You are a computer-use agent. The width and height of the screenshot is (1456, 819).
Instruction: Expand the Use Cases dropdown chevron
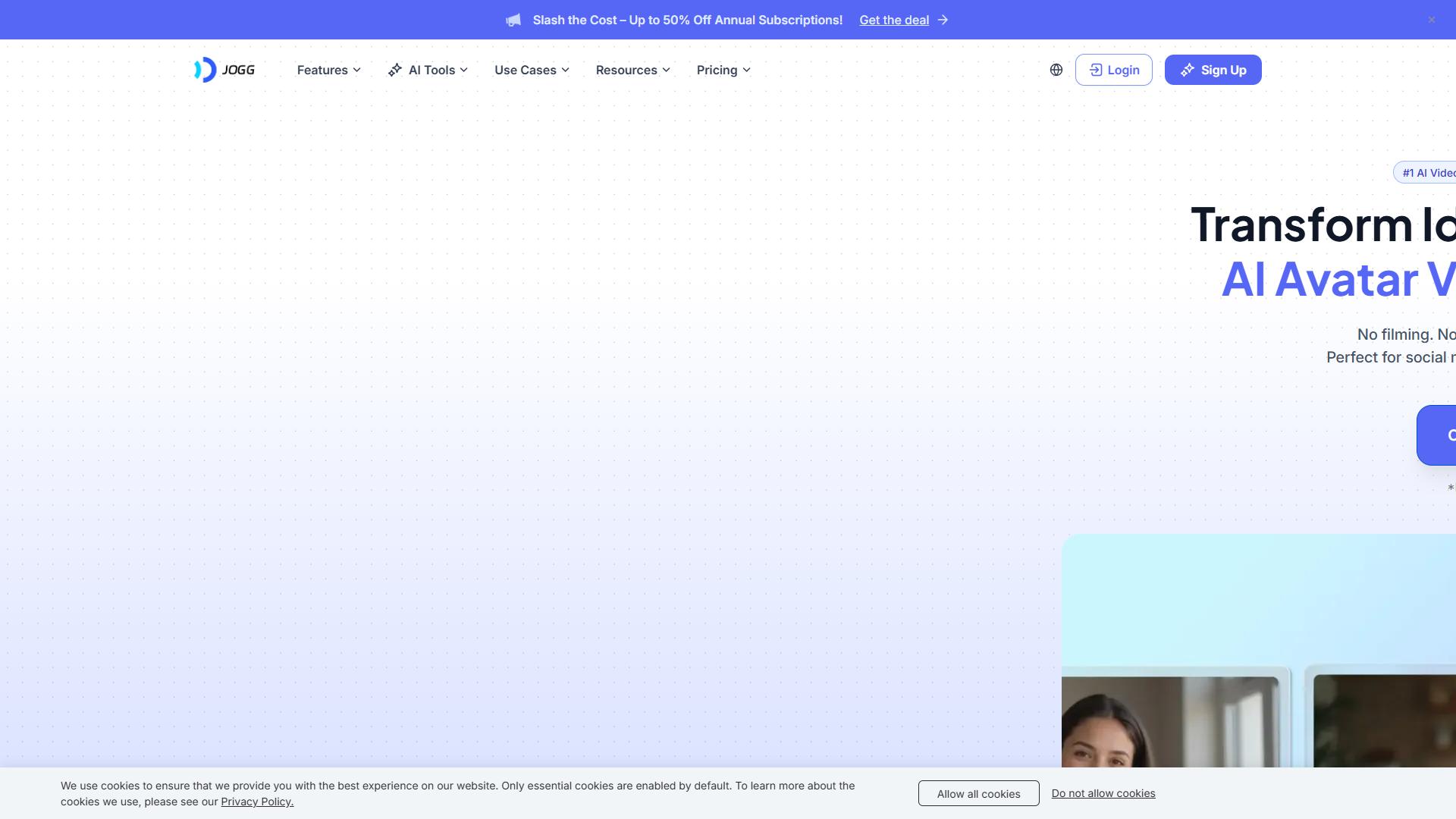click(565, 70)
